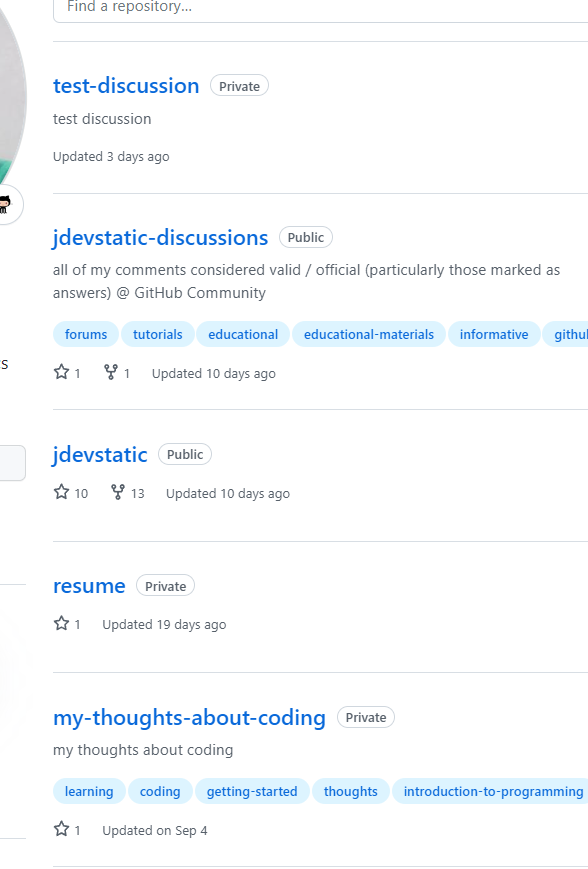Open the my-thoughts-about-coding repository

click(189, 717)
